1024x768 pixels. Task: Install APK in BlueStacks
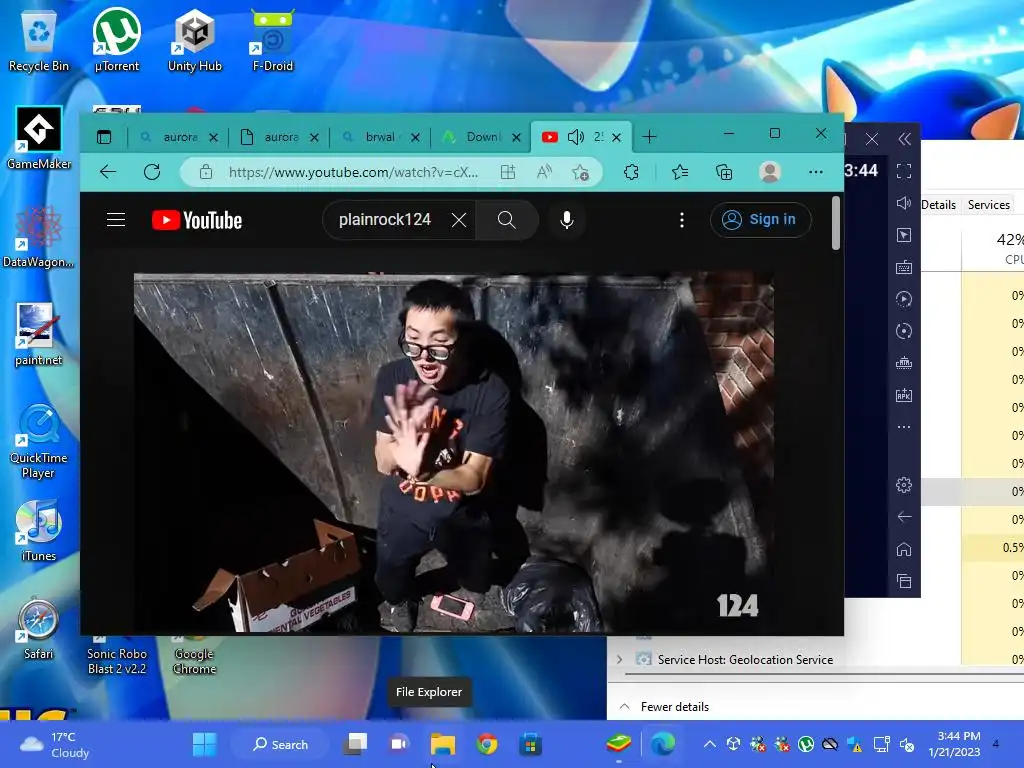pos(904,395)
